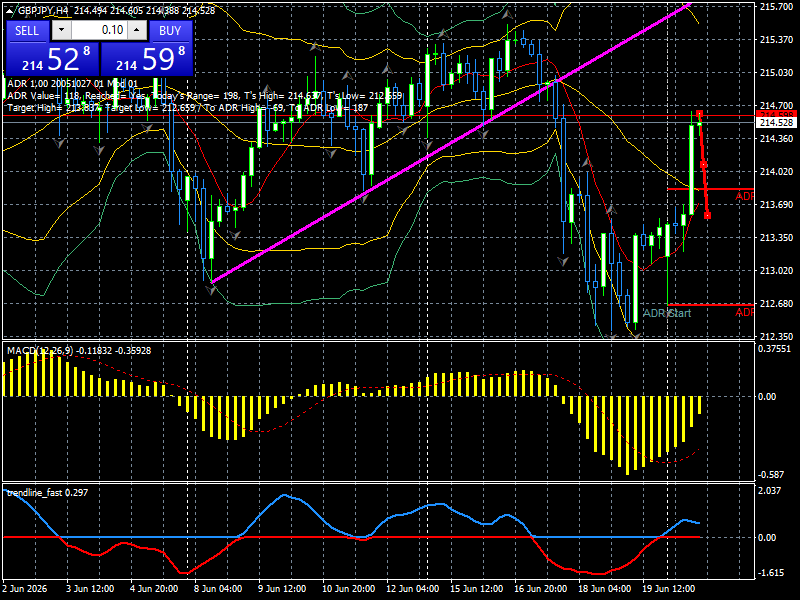The height and width of the screenshot is (600, 800).
Task: Click the red square at forecast line bottom
Action: point(708,216)
